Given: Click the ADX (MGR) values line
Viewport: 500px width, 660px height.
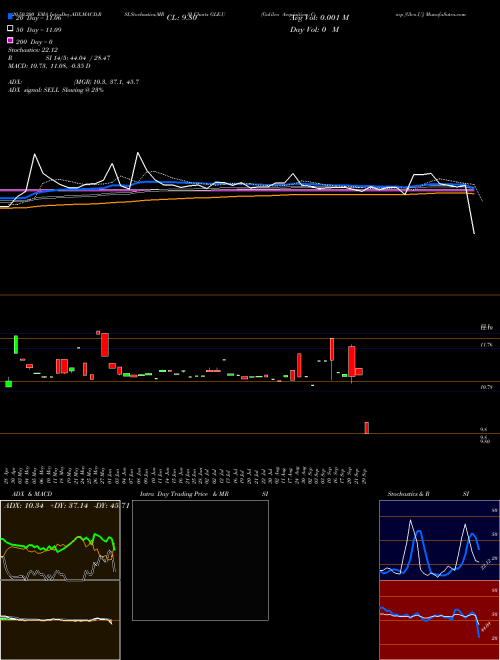Looking at the screenshot, I should tap(74, 82).
